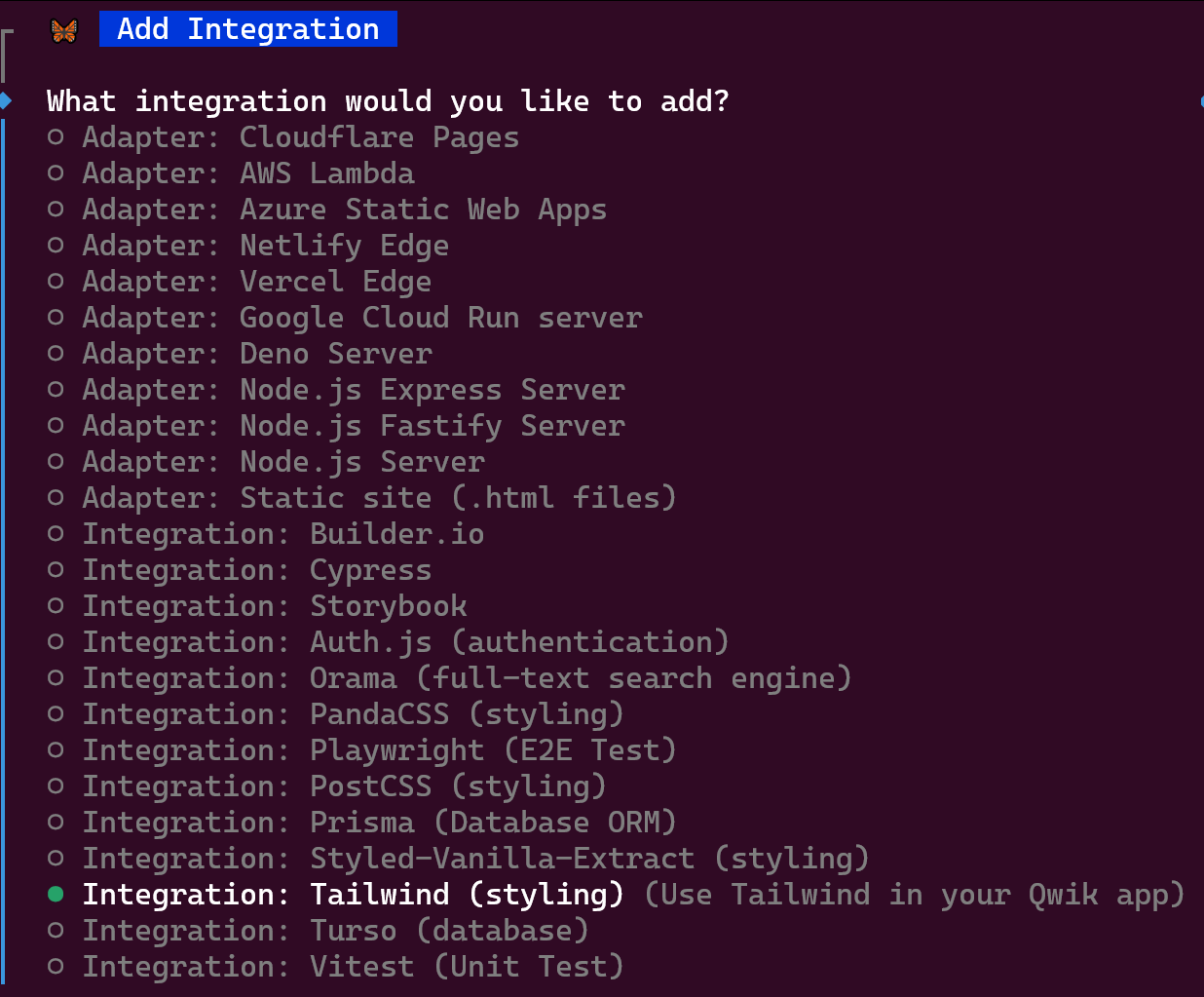Select Adapter: Cloudflare Pages
Screen dimensions: 1204x997
299,137
